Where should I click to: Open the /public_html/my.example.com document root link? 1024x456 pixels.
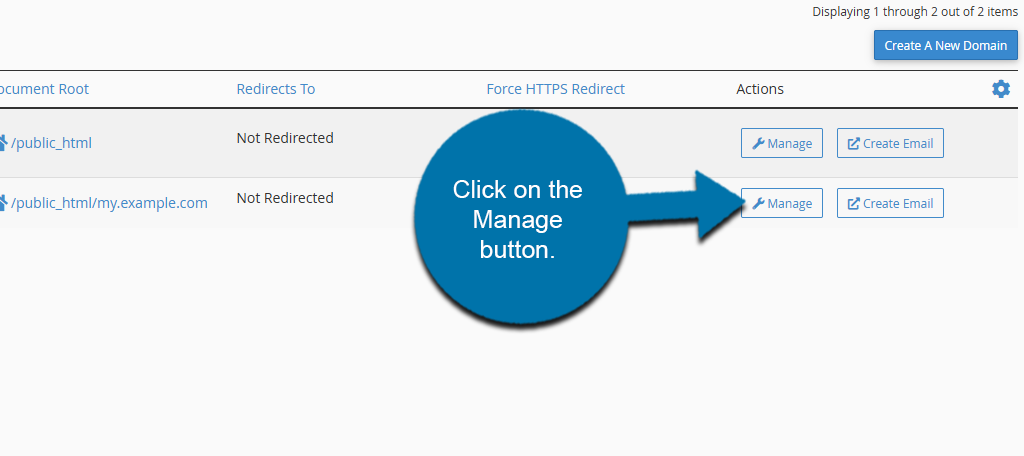pyautogui.click(x=109, y=203)
